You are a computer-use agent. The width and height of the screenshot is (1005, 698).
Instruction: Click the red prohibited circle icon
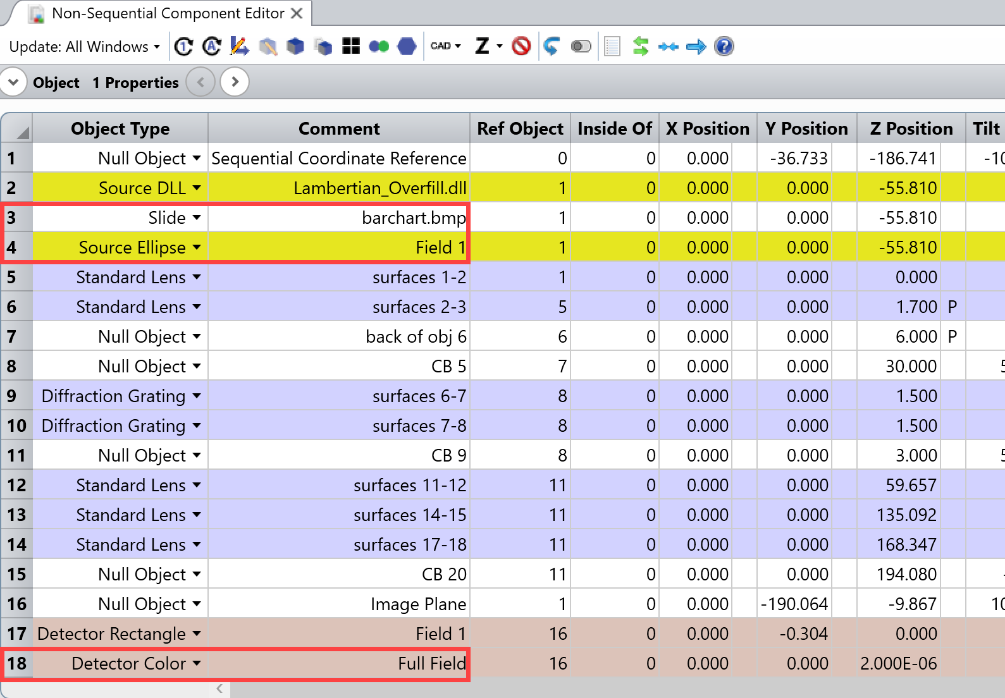click(x=521, y=46)
